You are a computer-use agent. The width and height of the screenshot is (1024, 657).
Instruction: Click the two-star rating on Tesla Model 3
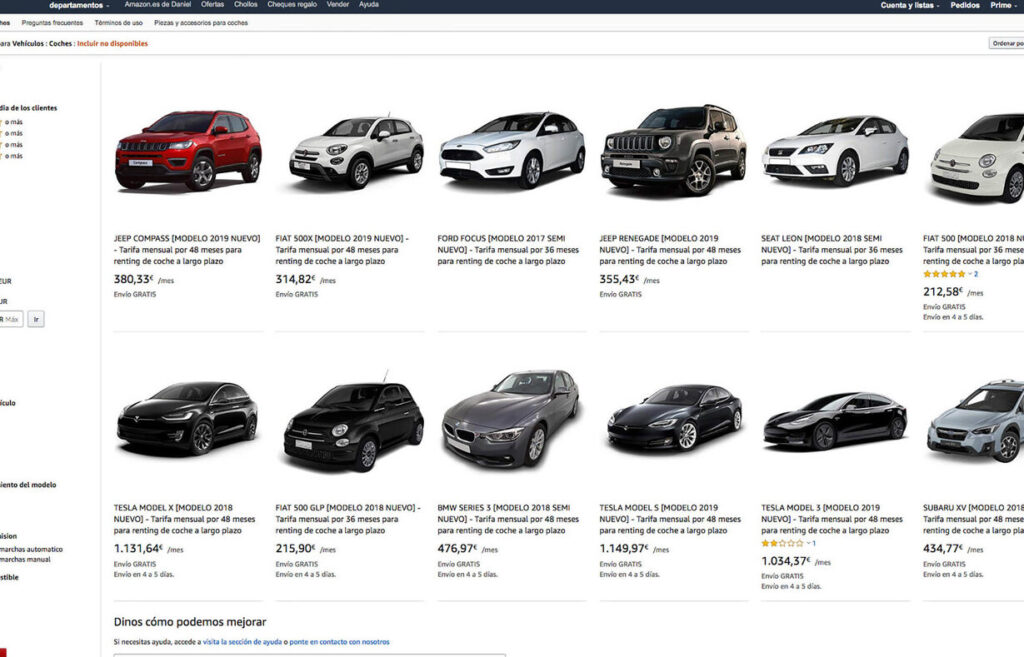tap(782, 543)
